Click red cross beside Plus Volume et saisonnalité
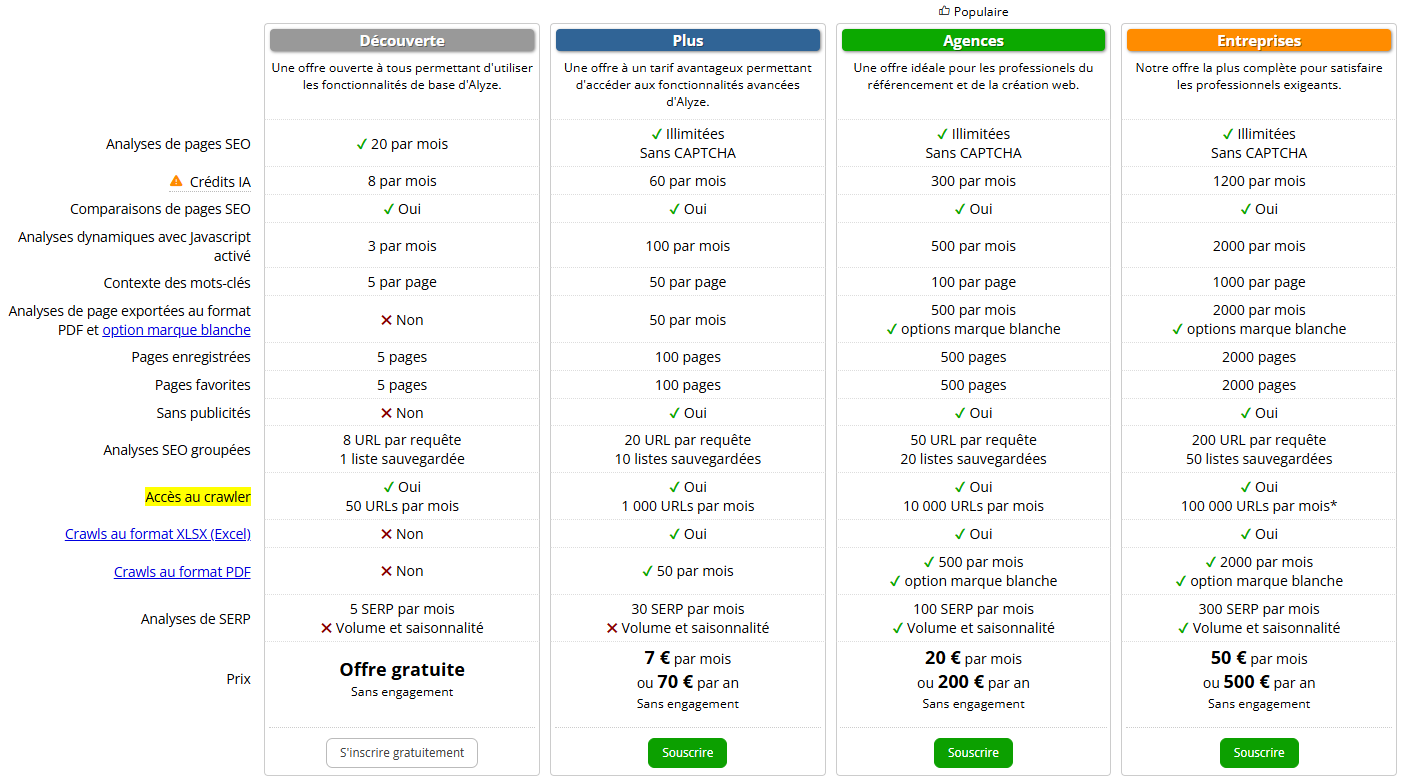The height and width of the screenshot is (782, 1404). coord(612,628)
